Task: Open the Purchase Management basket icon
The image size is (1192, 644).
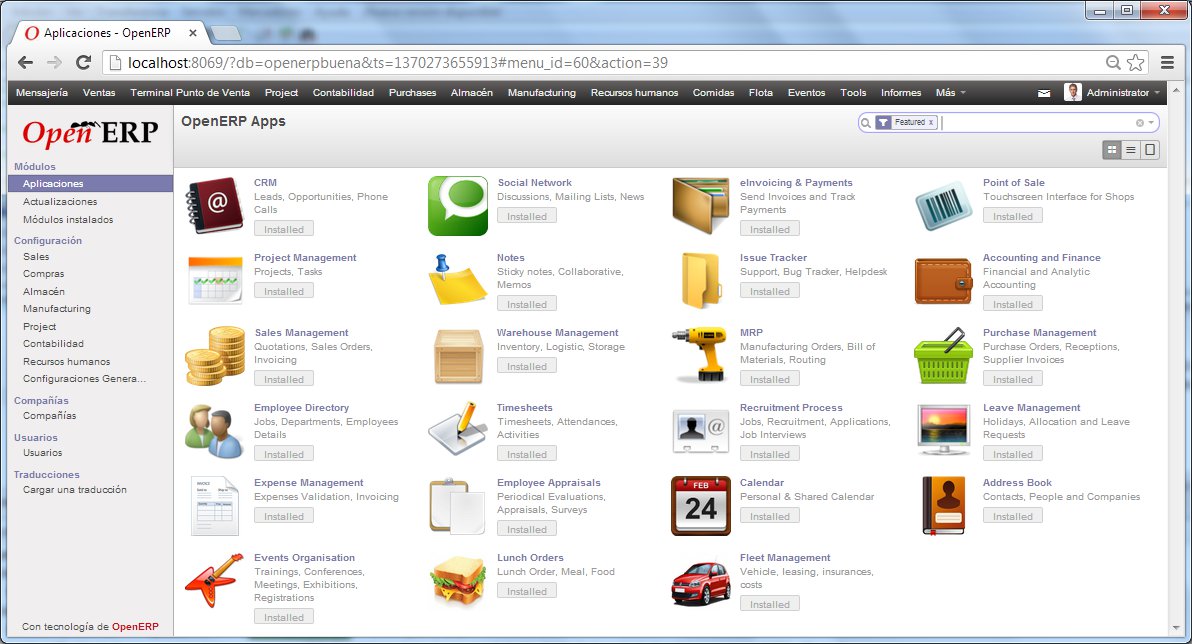Action: [x=943, y=356]
